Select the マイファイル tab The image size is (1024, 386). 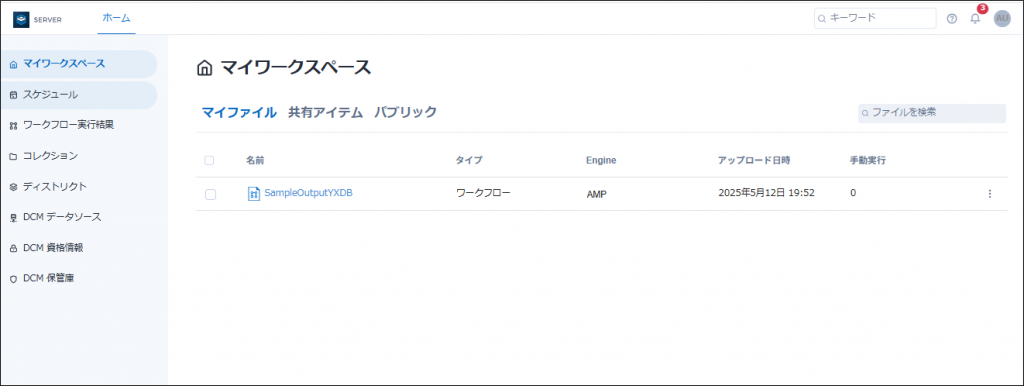(239, 112)
